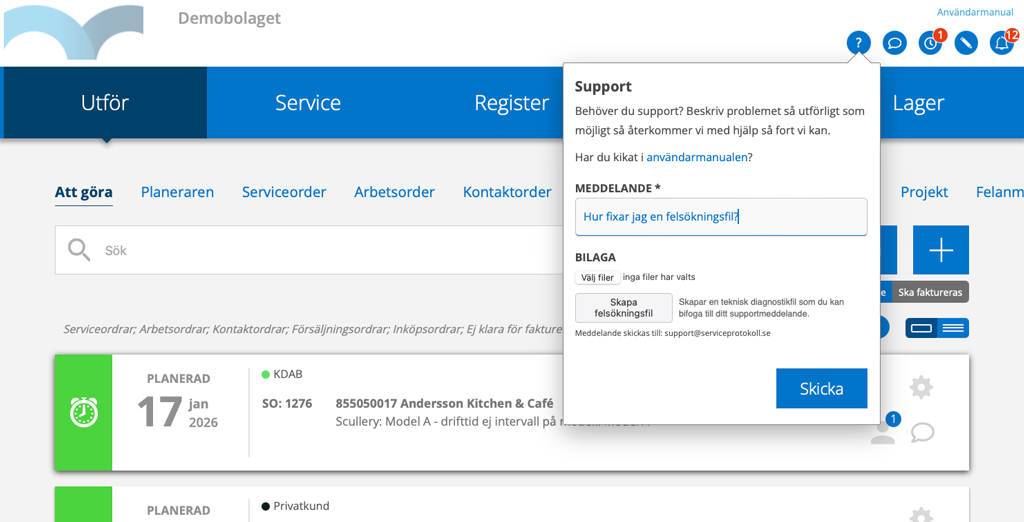Image resolution: width=1024 pixels, height=522 pixels.
Task: Open the notifications bell with 12 alerts
Action: [1001, 43]
